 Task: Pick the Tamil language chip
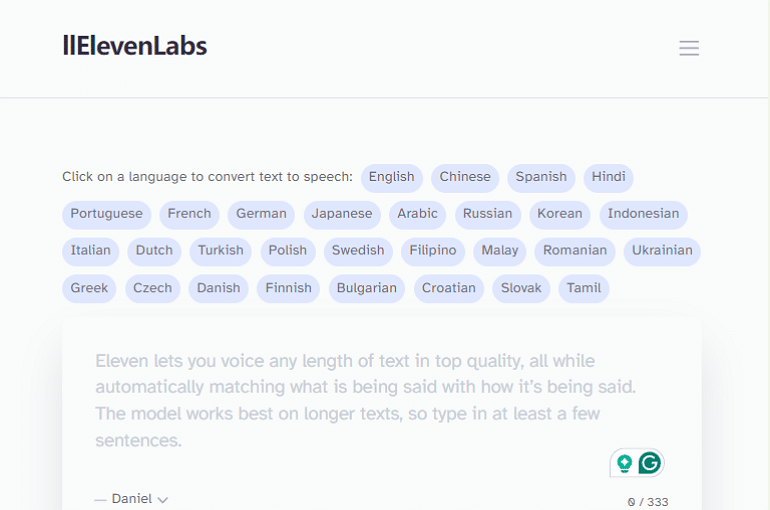click(x=583, y=288)
